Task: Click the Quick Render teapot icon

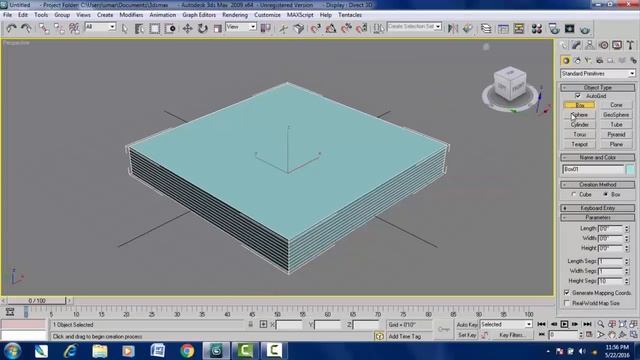Action: pyautogui.click(x=585, y=29)
